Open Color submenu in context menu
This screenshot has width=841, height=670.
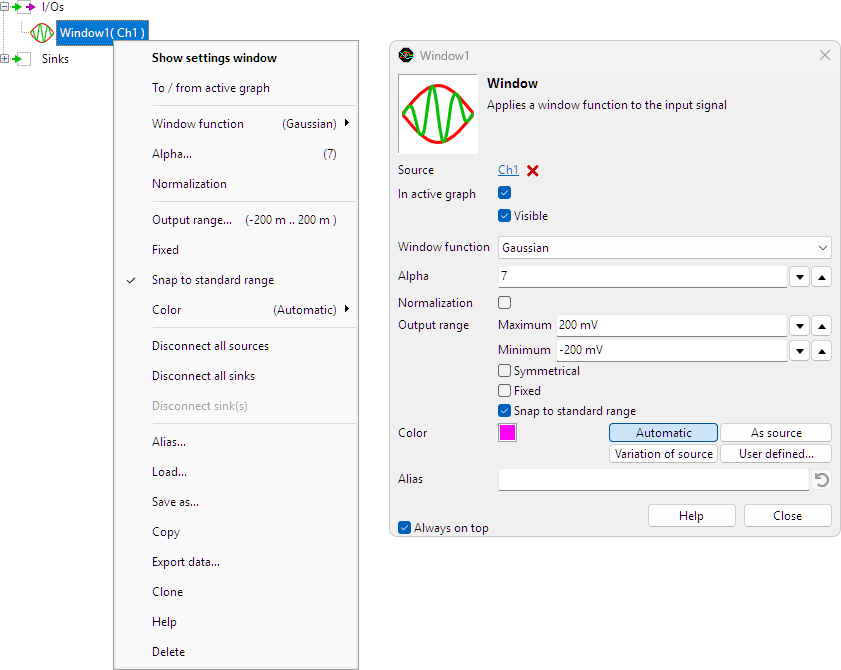(x=236, y=310)
